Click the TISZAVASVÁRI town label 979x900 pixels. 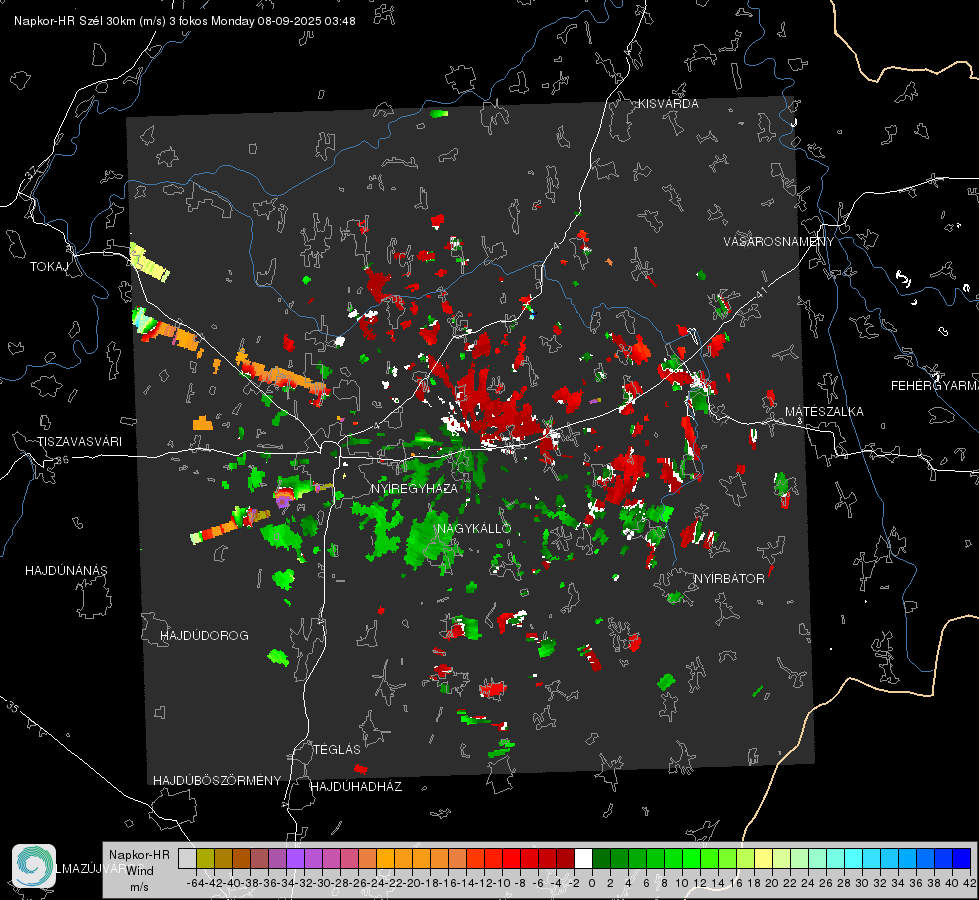click(x=79, y=442)
